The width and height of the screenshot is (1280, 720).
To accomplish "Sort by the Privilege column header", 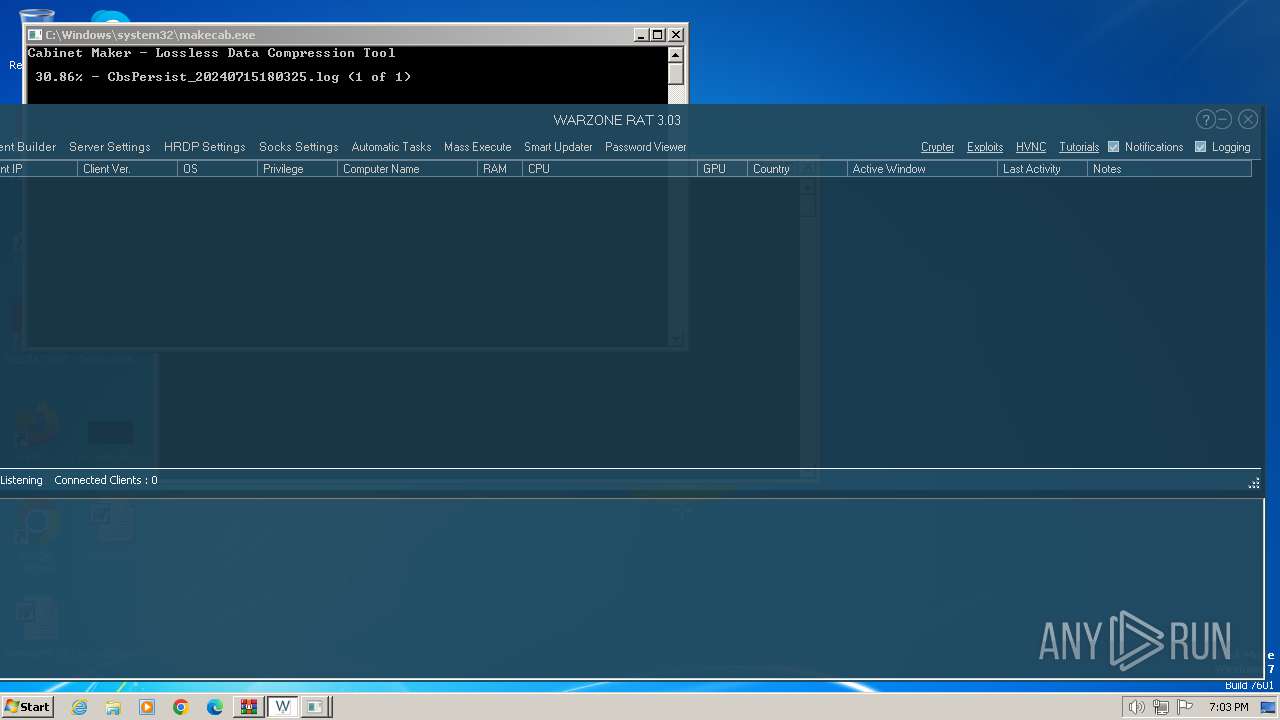I will [297, 169].
